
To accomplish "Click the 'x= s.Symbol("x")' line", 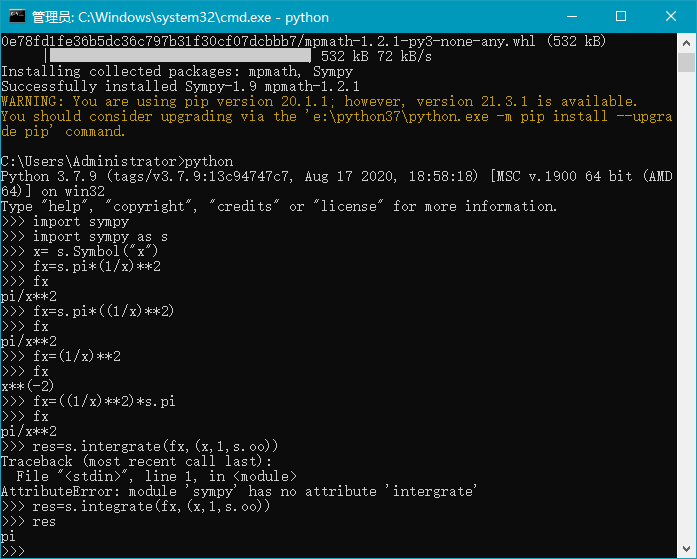I will pyautogui.click(x=96, y=252).
